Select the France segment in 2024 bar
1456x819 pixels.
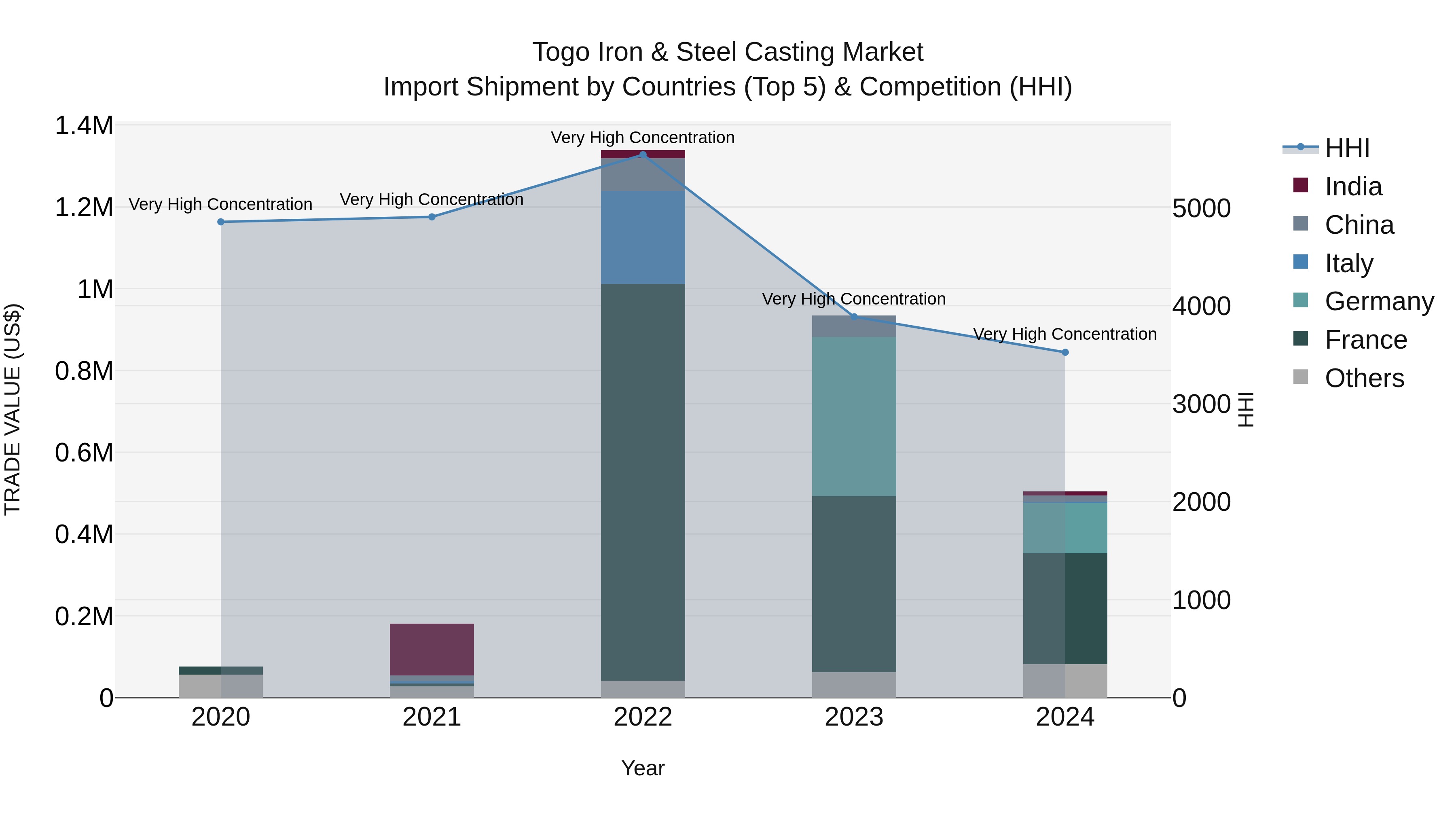1065,609
